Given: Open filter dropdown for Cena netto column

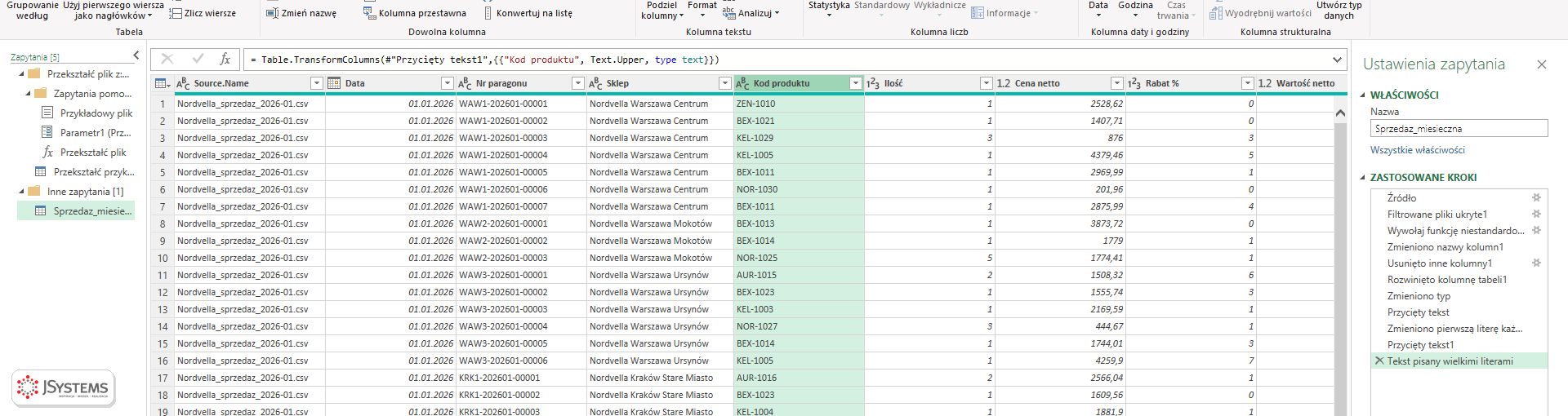Looking at the screenshot, I should pyautogui.click(x=1117, y=83).
